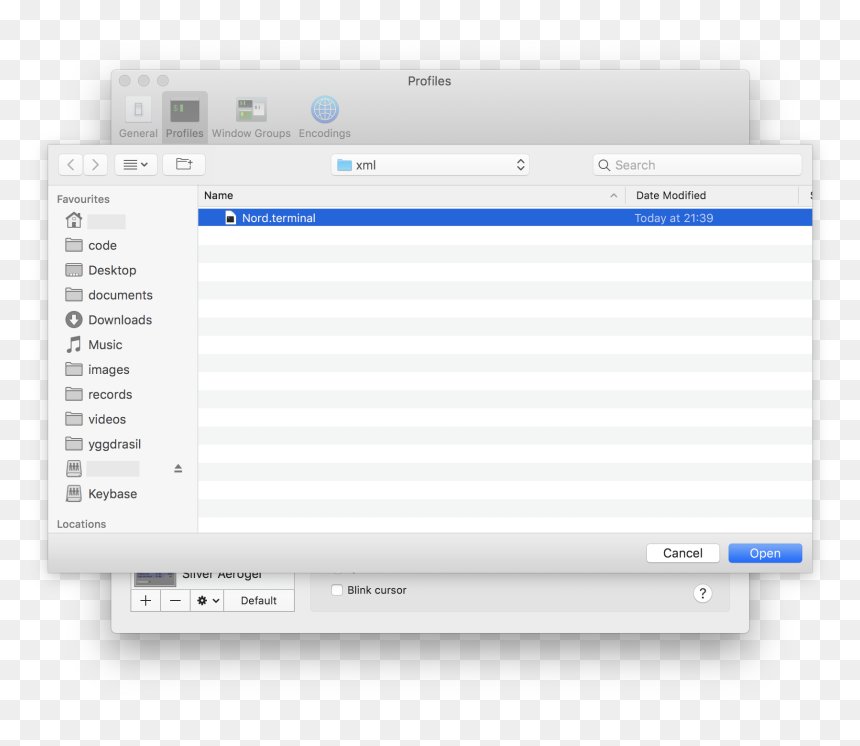Toggle the sort direction arrow in Name column
The width and height of the screenshot is (860, 746).
(x=613, y=196)
